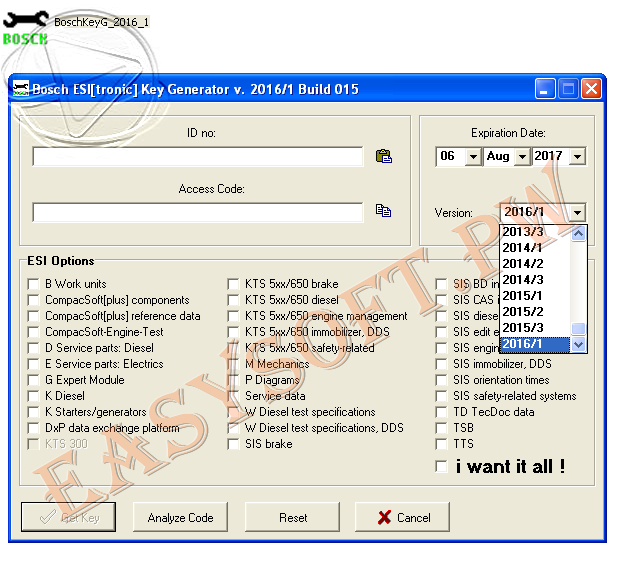Select version 2014/1 from list
This screenshot has height=561, width=624.
click(535, 247)
